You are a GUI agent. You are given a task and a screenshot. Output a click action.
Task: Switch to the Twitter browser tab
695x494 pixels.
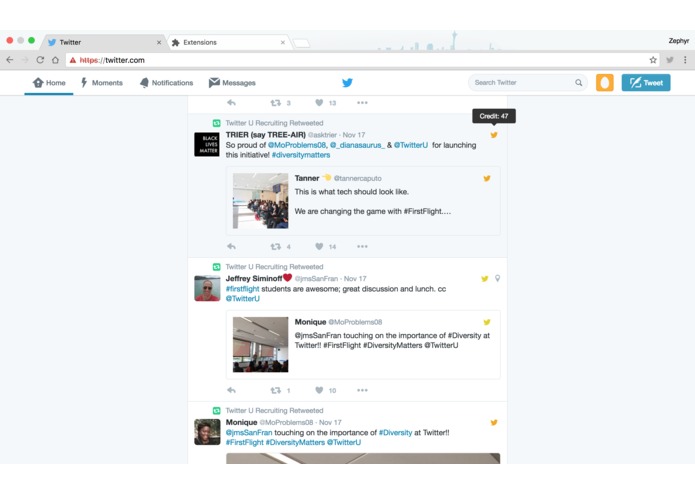click(x=105, y=42)
